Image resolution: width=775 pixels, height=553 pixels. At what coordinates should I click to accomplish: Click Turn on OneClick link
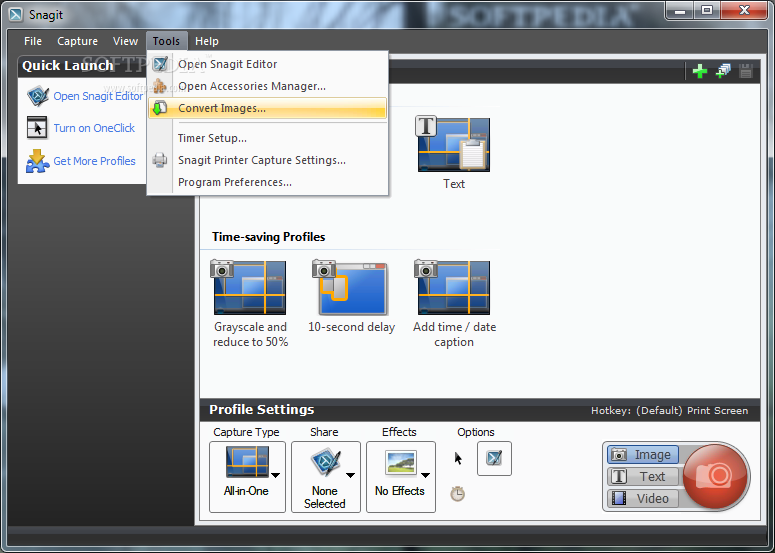point(94,128)
